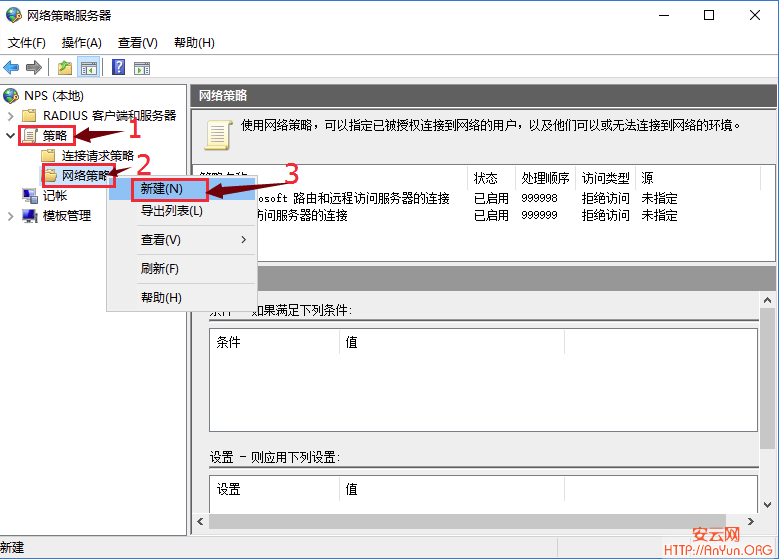Click the Up one level folder icon
This screenshot has height=559, width=779.
[x=65, y=68]
